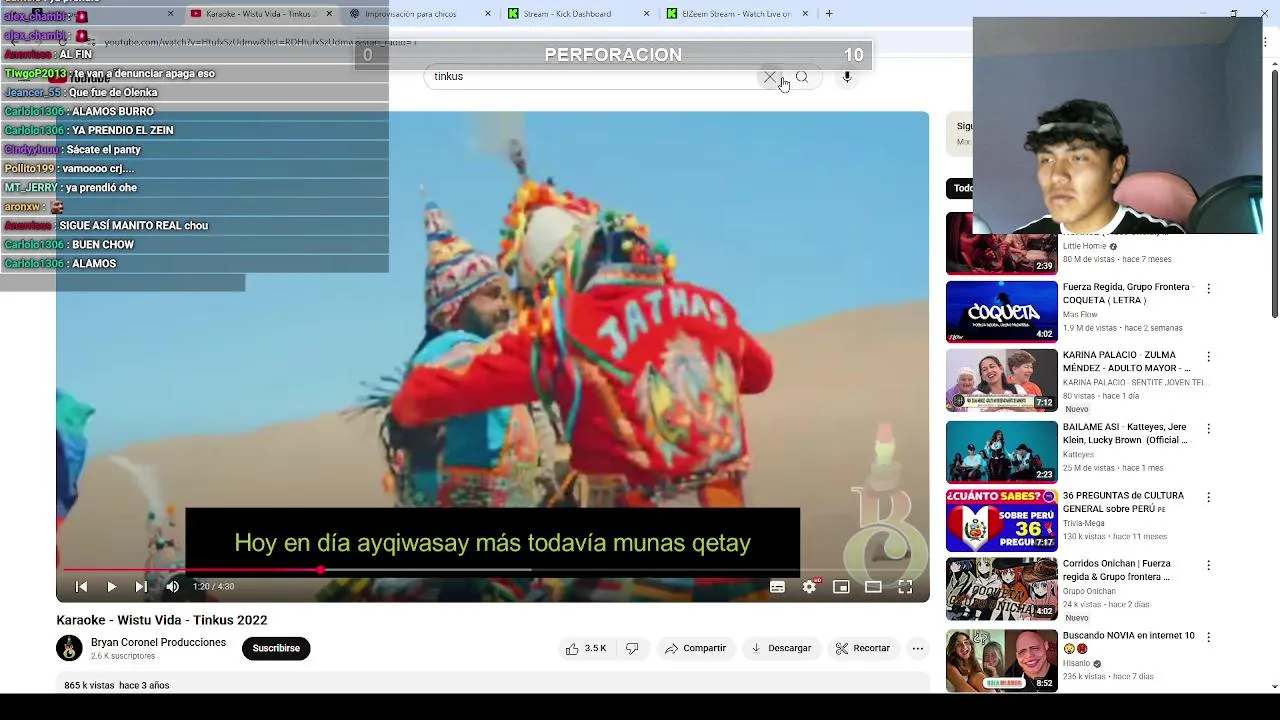
Task: Switch to miniplayer mode
Action: (x=841, y=587)
